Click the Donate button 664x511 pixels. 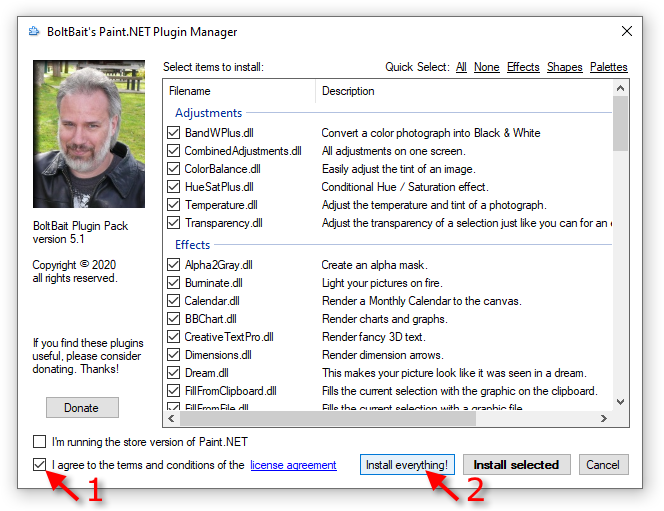coord(82,408)
